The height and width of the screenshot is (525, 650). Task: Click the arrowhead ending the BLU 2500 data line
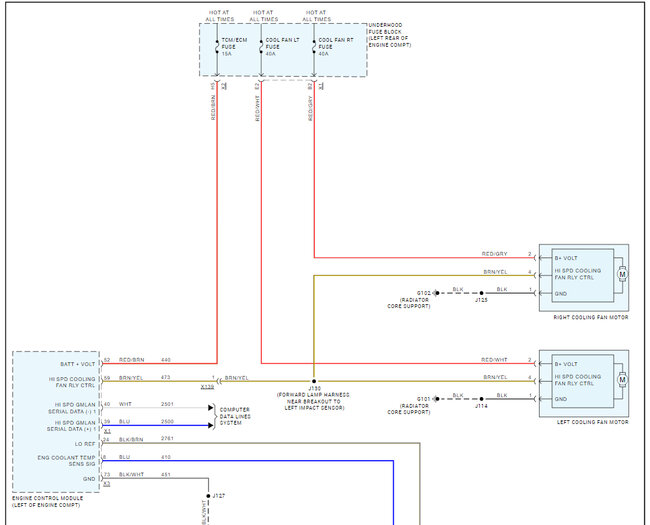coord(211,425)
